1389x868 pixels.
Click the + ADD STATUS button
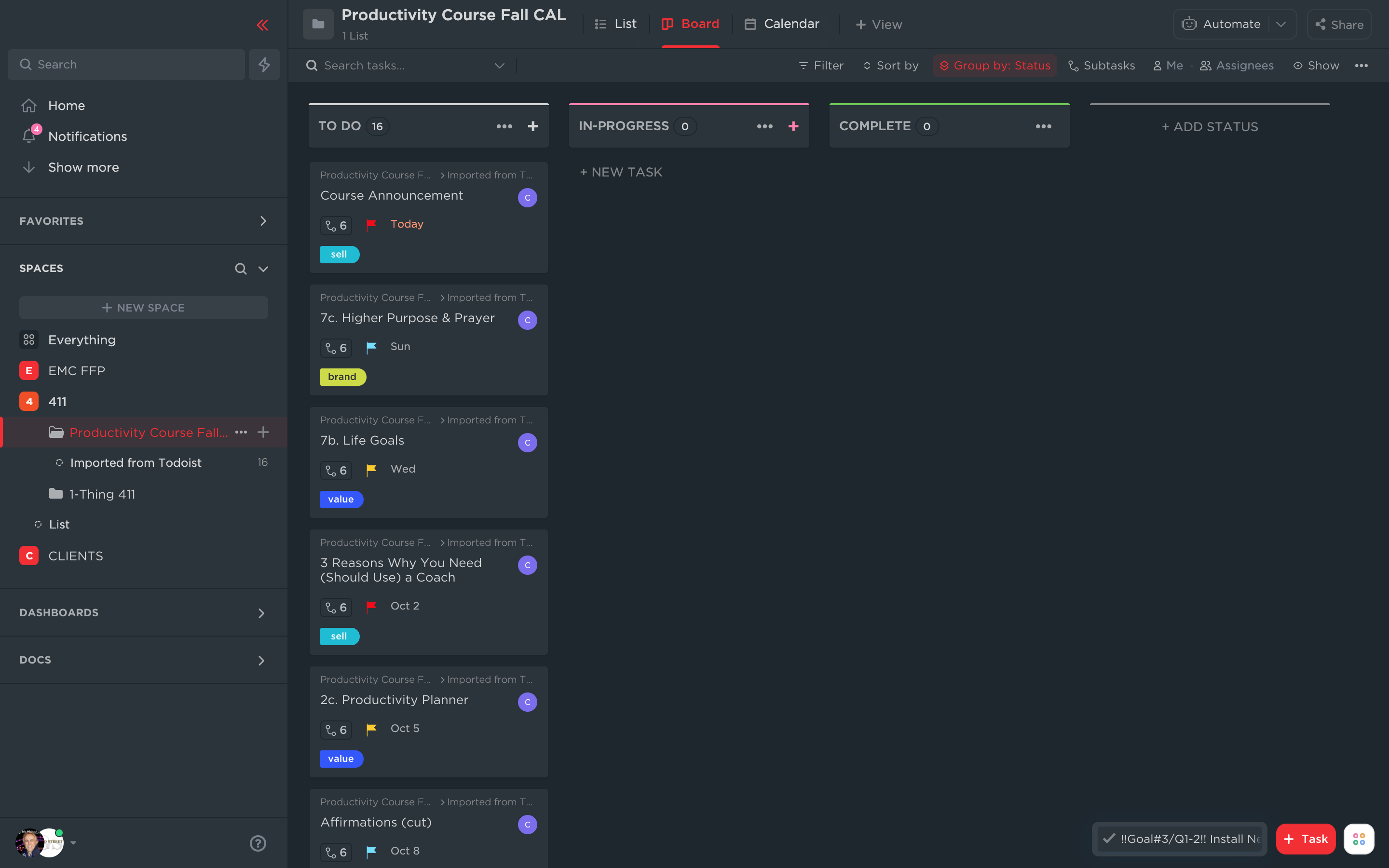point(1210,127)
